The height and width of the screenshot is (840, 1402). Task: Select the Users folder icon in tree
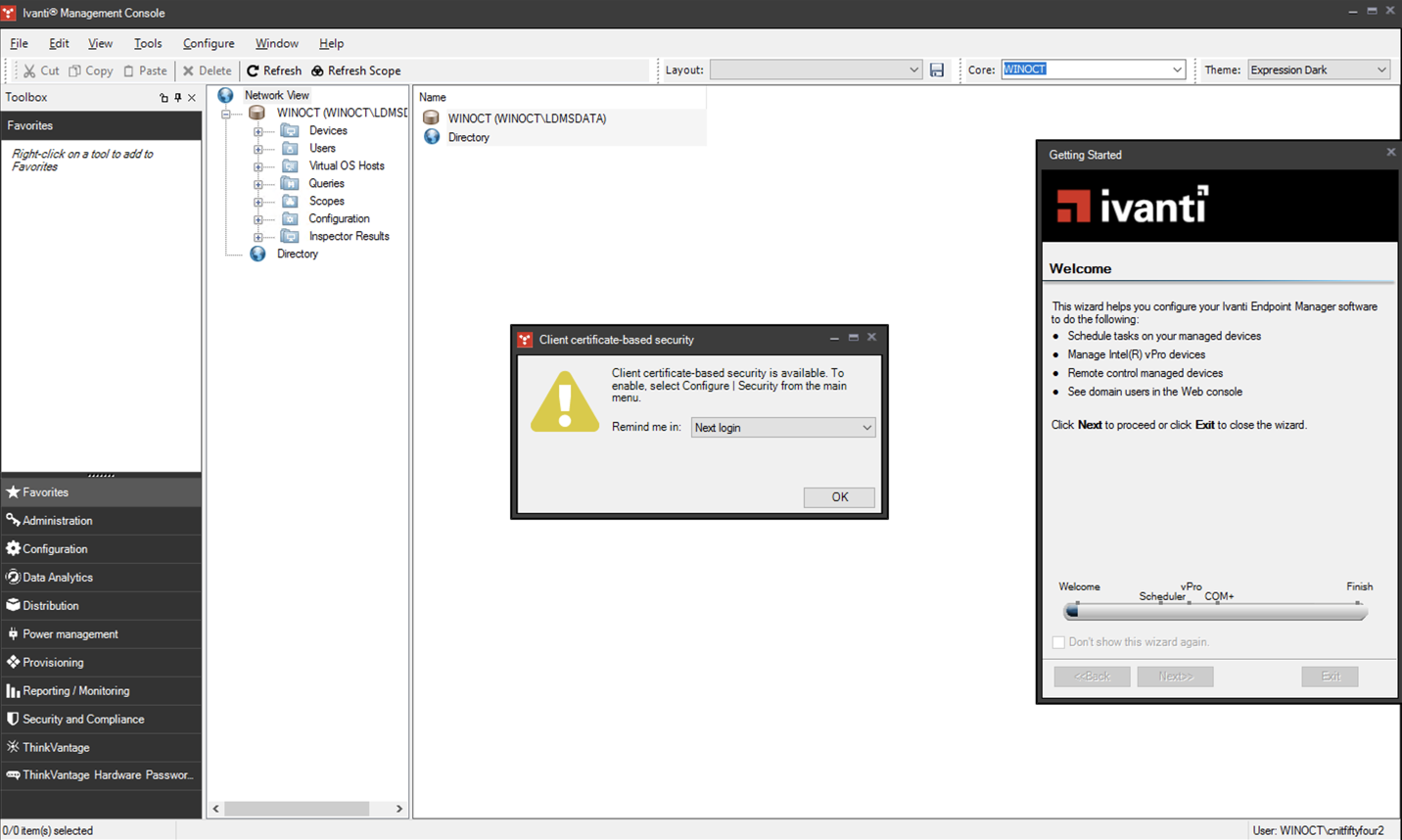pos(290,148)
